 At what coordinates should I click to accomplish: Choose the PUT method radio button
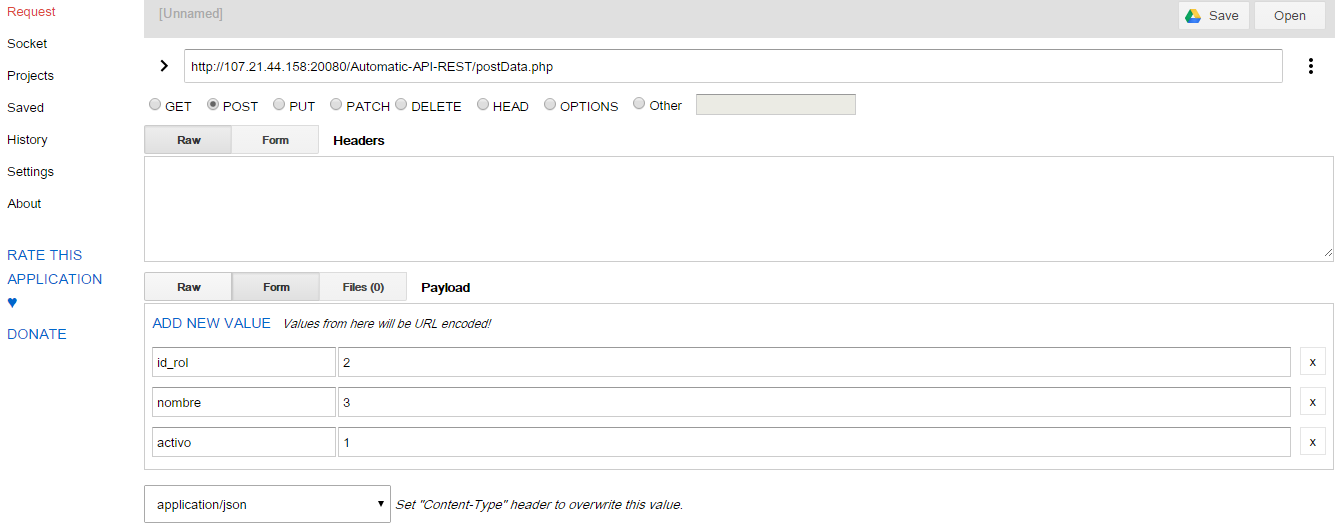pyautogui.click(x=279, y=104)
